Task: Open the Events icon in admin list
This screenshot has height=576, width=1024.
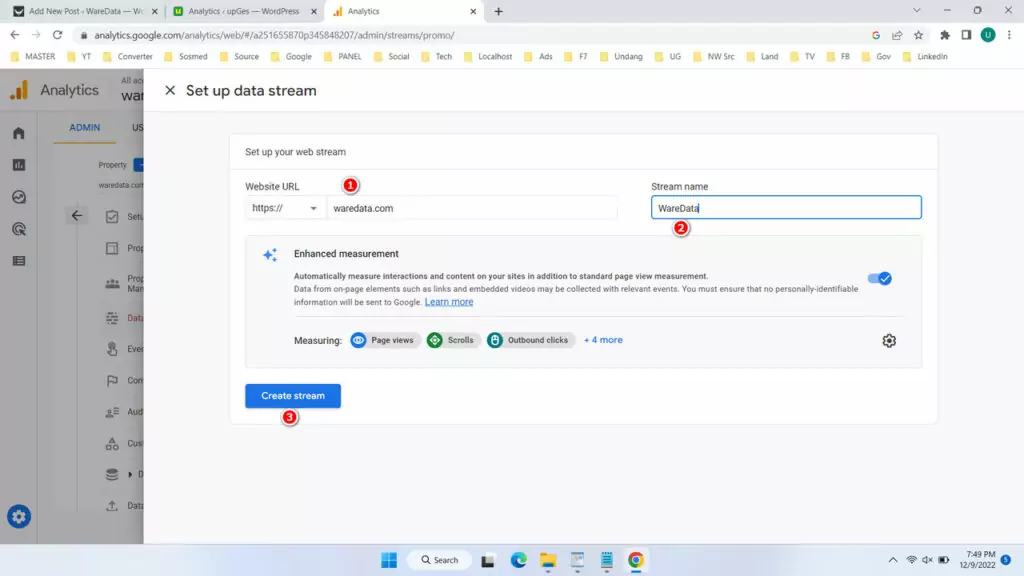Action: (112, 349)
